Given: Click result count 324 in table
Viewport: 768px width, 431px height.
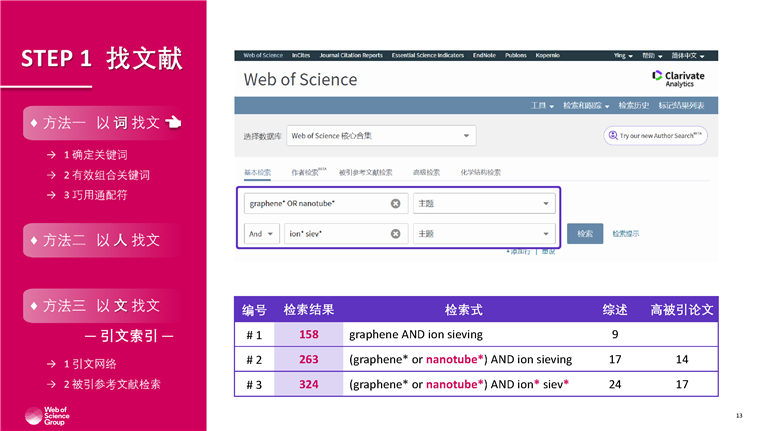Looking at the screenshot, I should [309, 384].
